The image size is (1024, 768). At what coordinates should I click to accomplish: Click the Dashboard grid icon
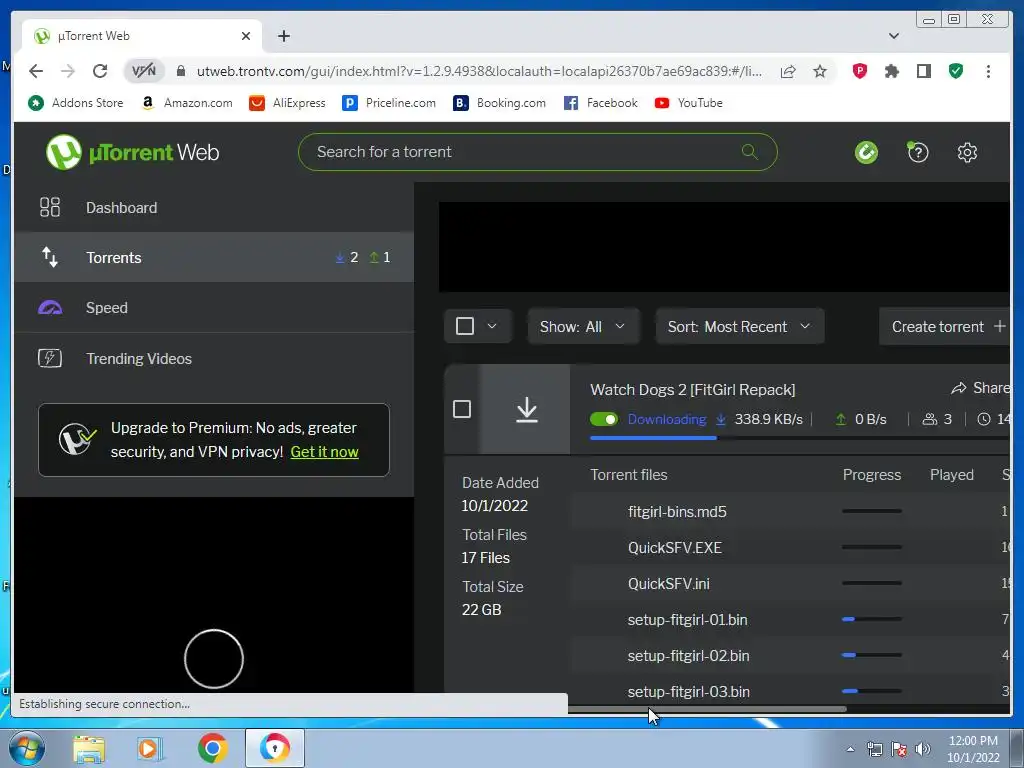50,208
